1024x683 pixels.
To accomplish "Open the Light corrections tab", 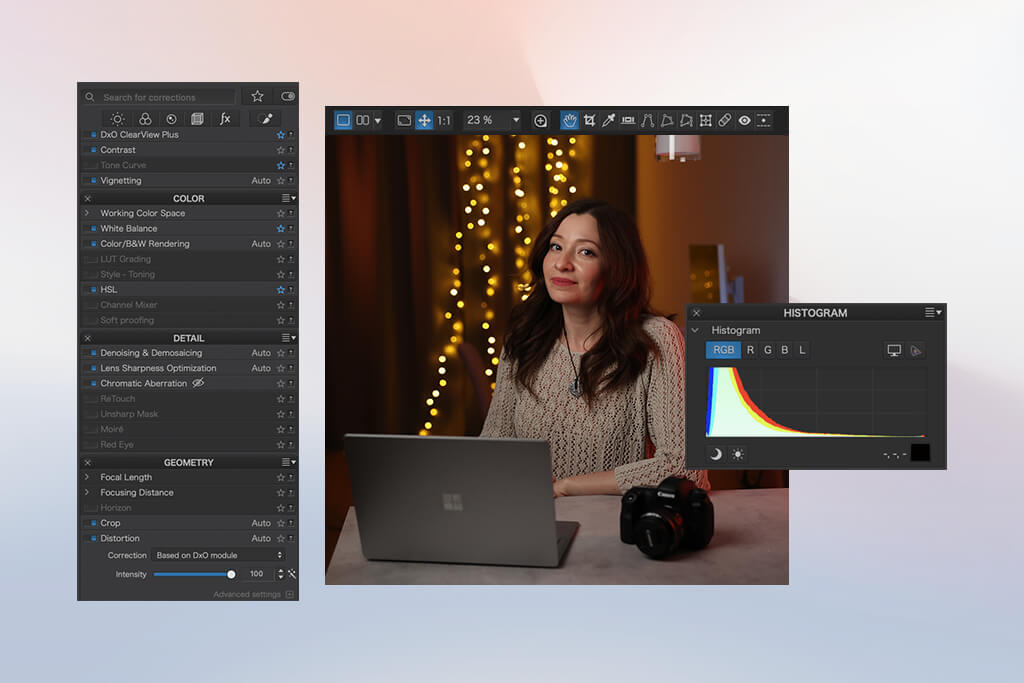I will 118,119.
